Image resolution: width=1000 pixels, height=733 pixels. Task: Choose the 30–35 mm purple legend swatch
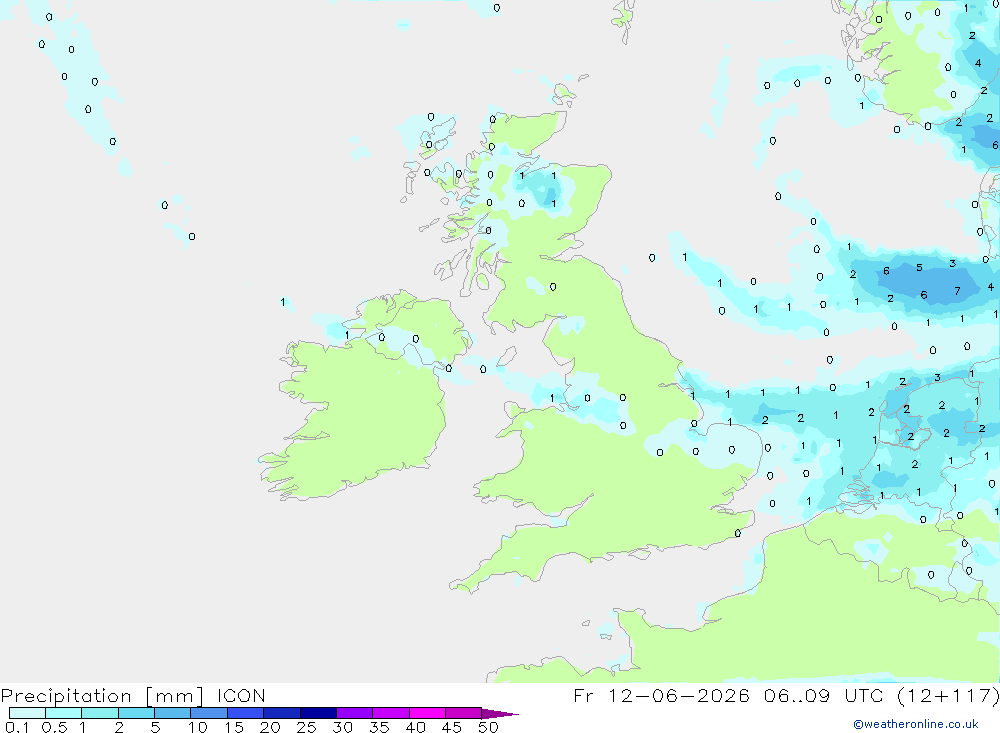pos(355,713)
